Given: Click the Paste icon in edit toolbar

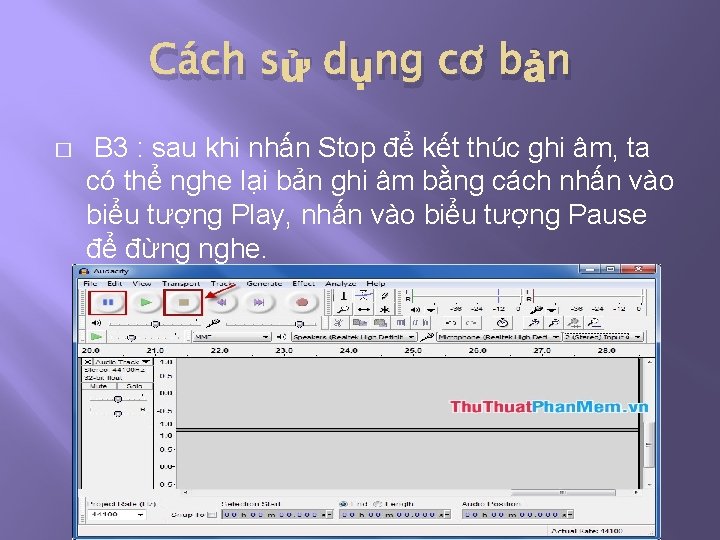Looking at the screenshot, I should 380,323.
